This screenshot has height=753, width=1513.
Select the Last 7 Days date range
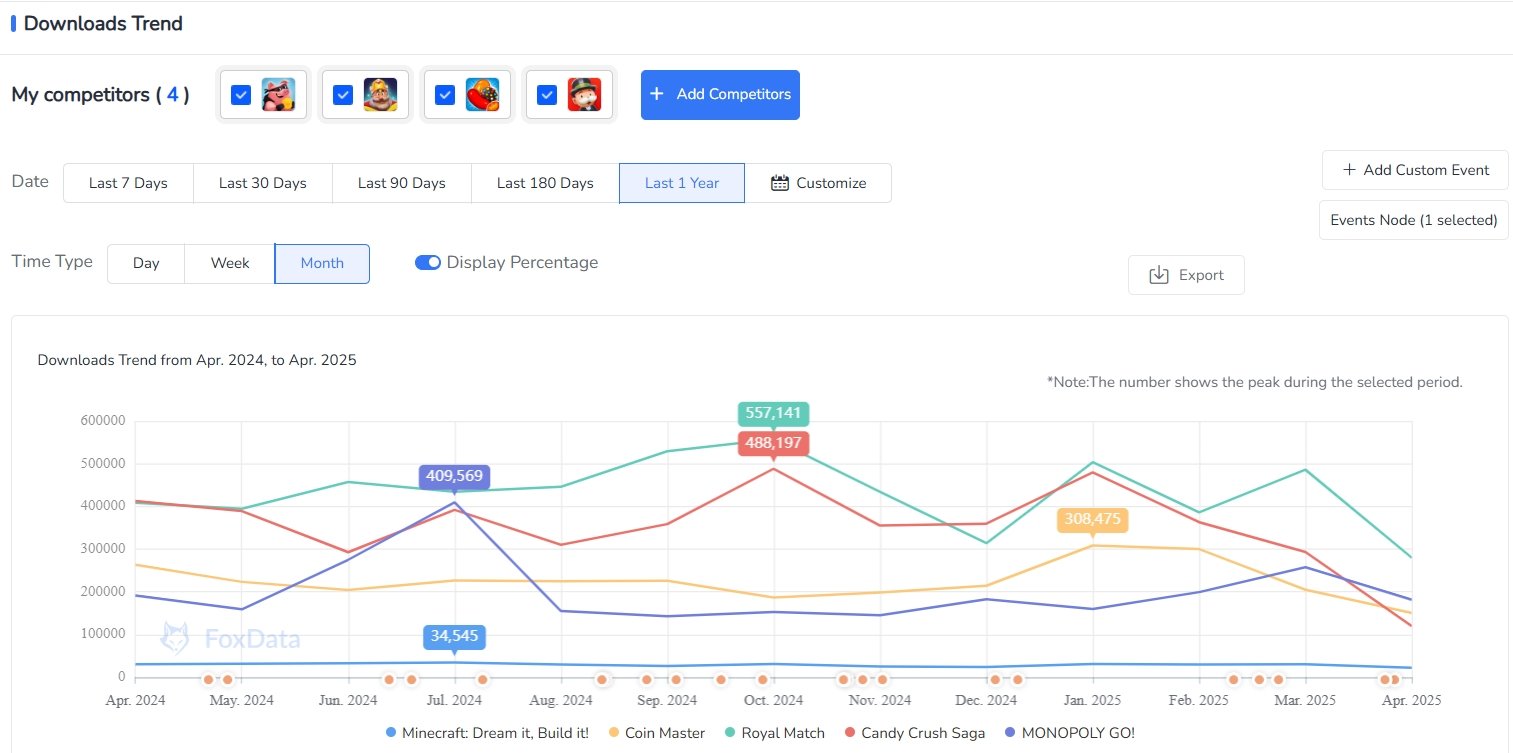tap(128, 183)
